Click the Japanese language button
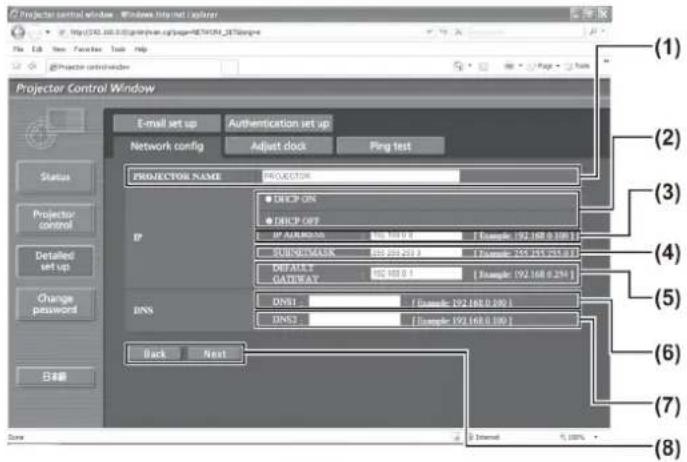687x462 pixels. (x=55, y=377)
